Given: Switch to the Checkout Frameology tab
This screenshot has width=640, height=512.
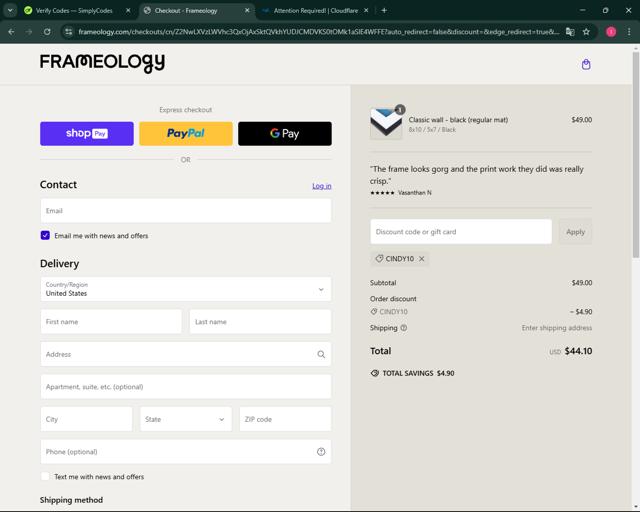Looking at the screenshot, I should click(x=186, y=11).
